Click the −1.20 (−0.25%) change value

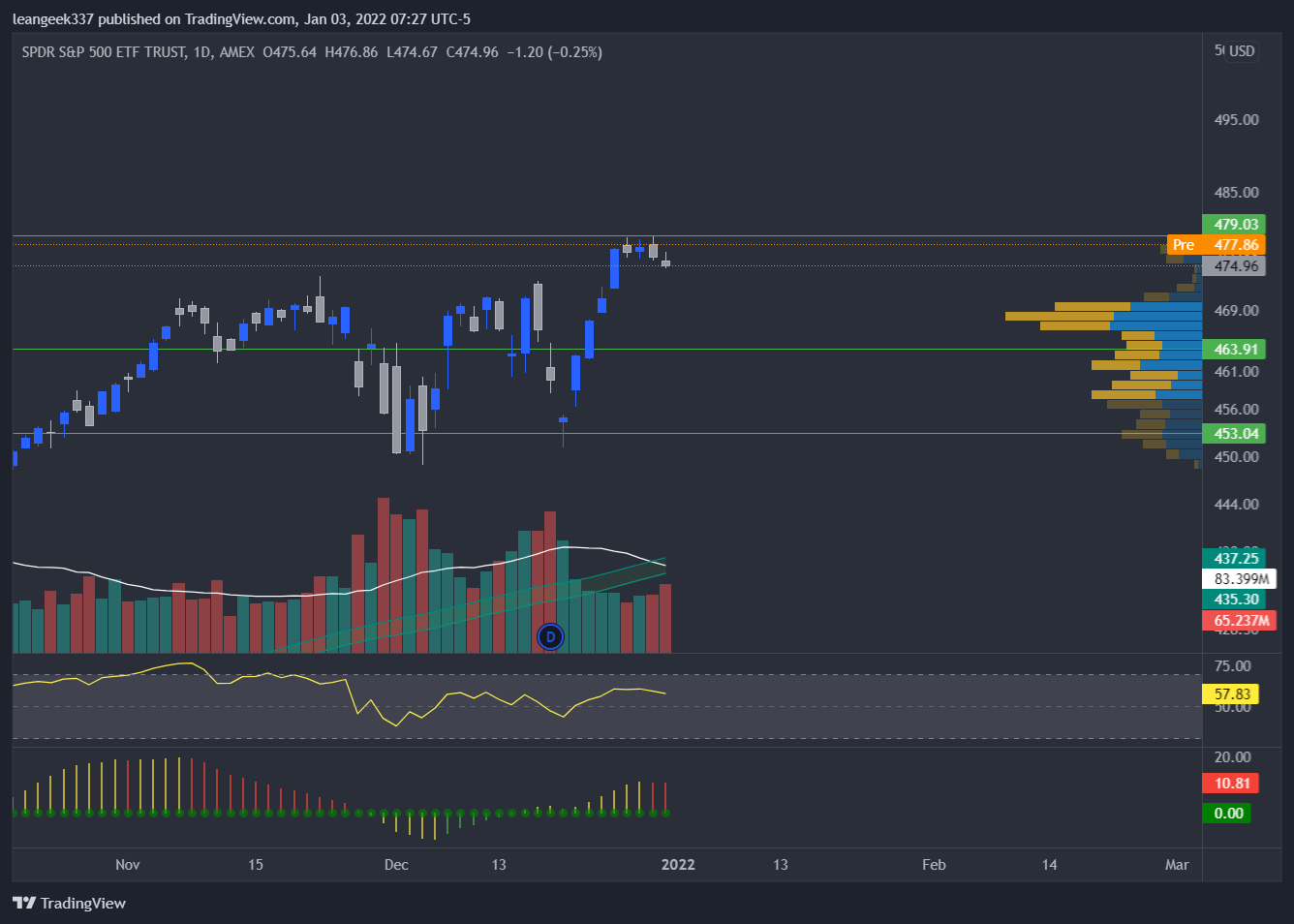coord(554,51)
